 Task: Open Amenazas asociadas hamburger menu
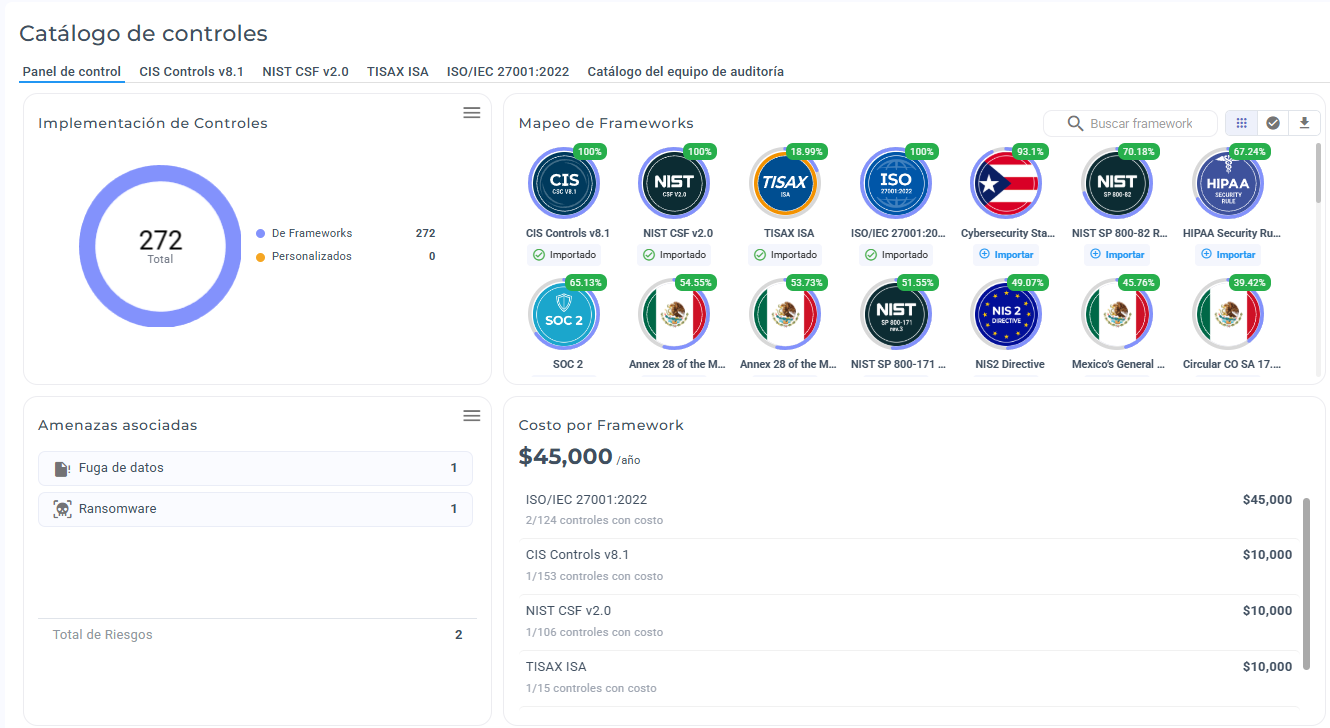[472, 415]
